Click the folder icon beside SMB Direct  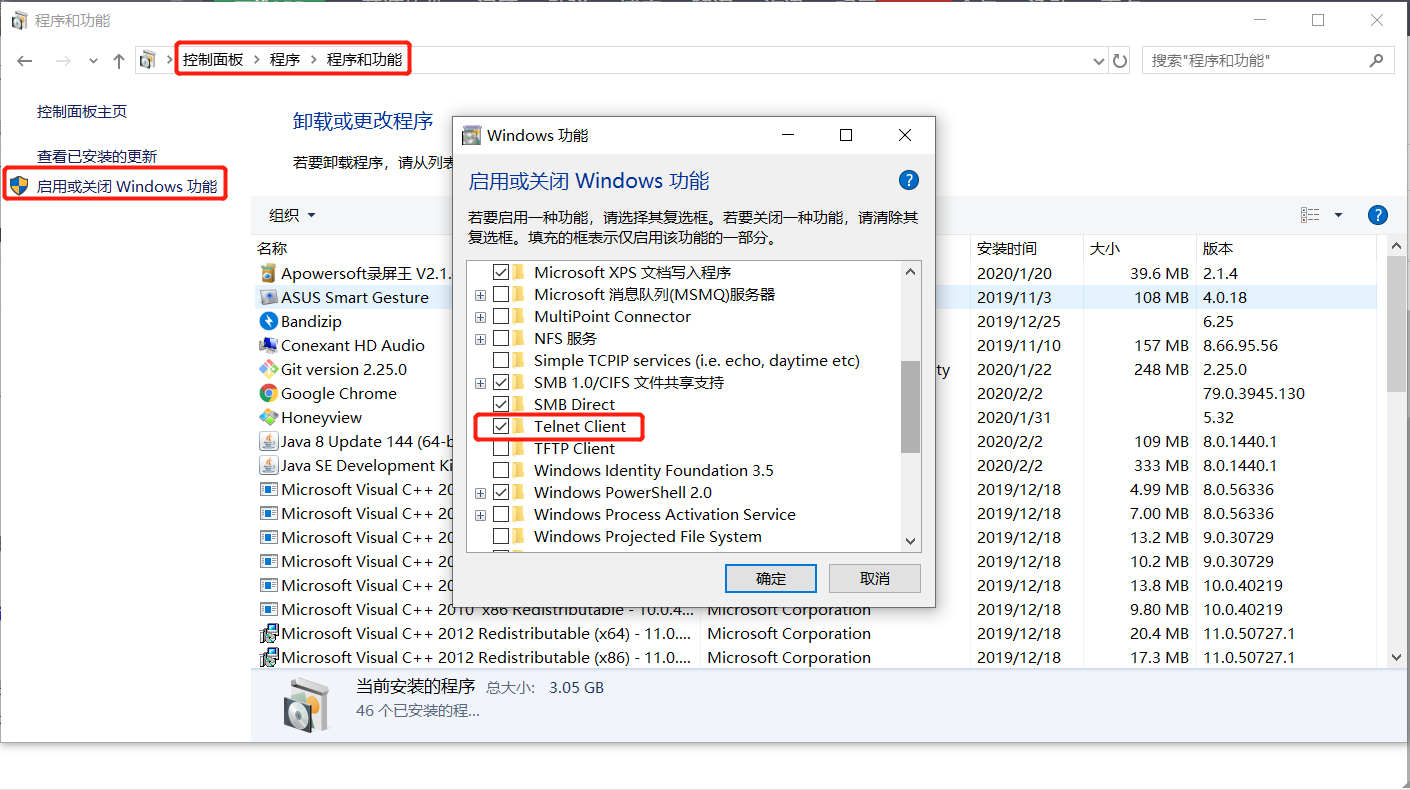tap(520, 404)
